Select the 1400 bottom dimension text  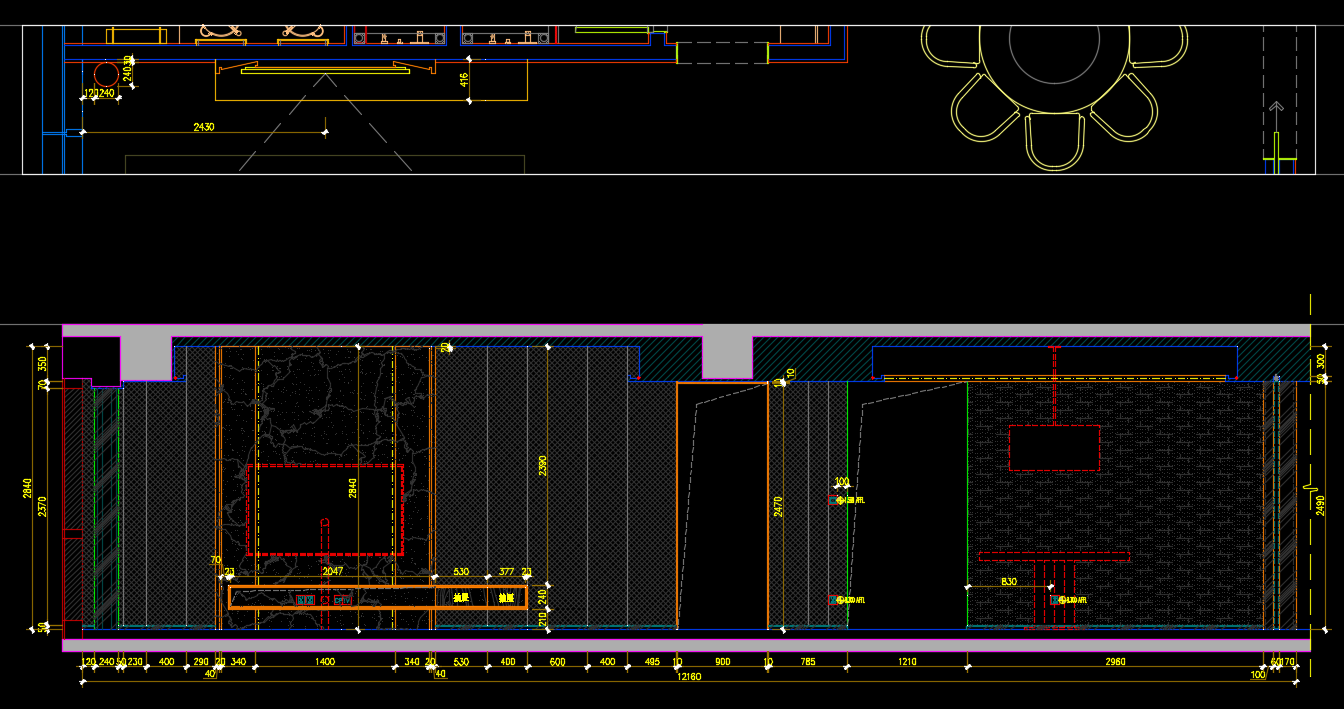(325, 662)
